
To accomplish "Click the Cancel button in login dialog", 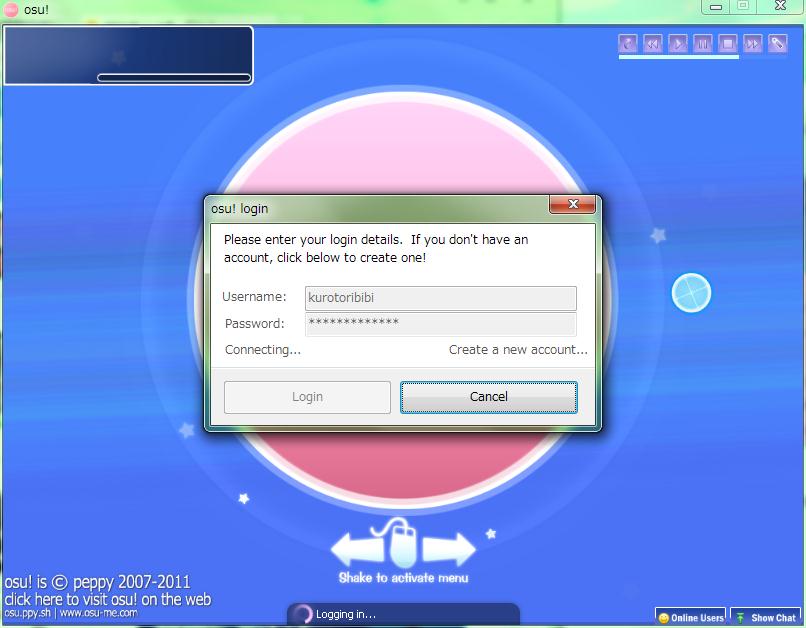I will coord(488,397).
